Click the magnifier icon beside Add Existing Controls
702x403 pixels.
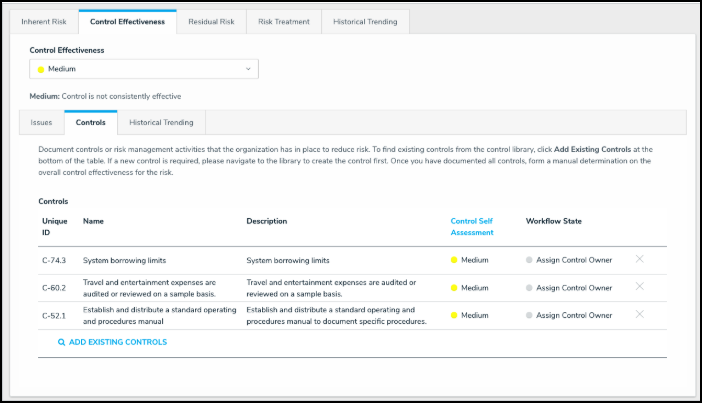pyautogui.click(x=61, y=342)
